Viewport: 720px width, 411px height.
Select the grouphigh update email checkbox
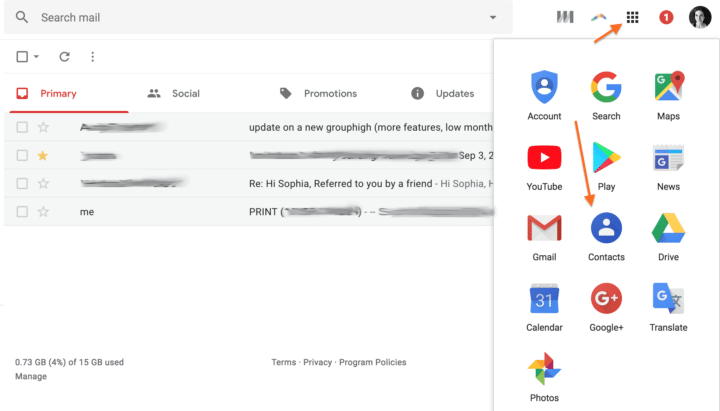pyautogui.click(x=22, y=127)
